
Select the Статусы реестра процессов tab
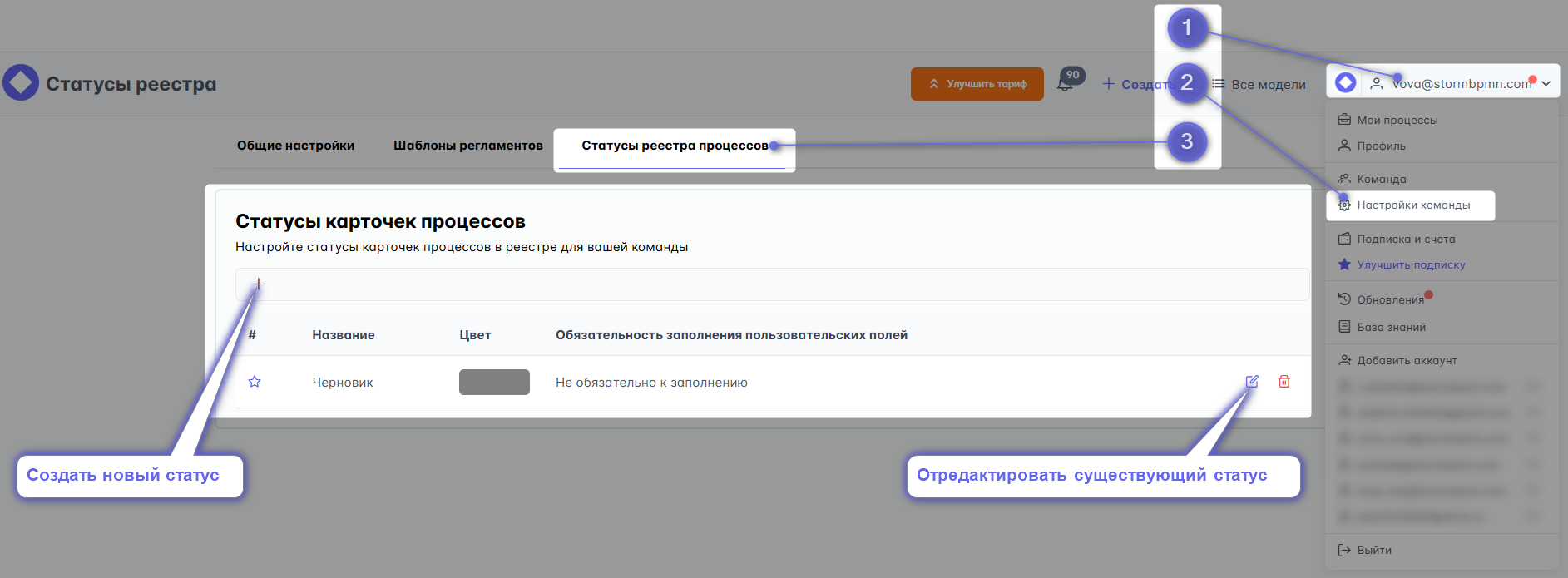tap(675, 146)
